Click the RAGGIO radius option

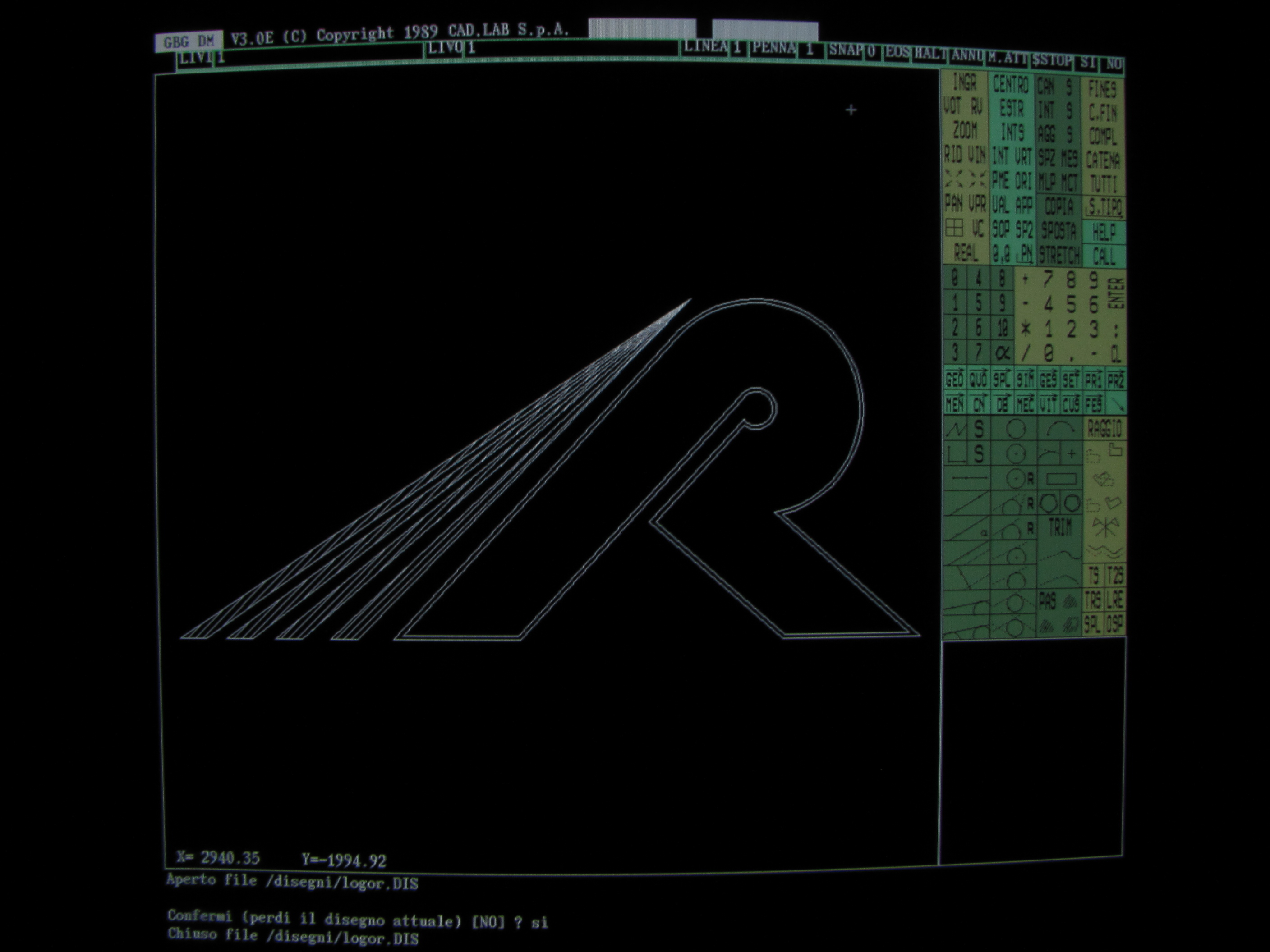point(1104,428)
